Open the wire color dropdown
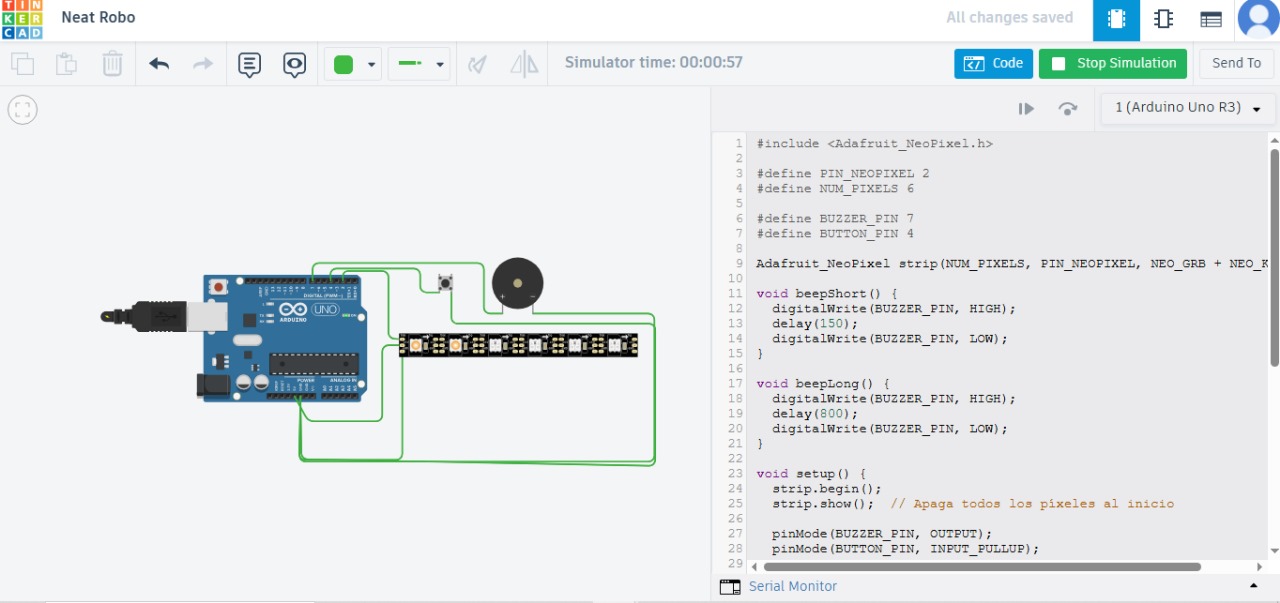The image size is (1280, 603). tap(372, 64)
